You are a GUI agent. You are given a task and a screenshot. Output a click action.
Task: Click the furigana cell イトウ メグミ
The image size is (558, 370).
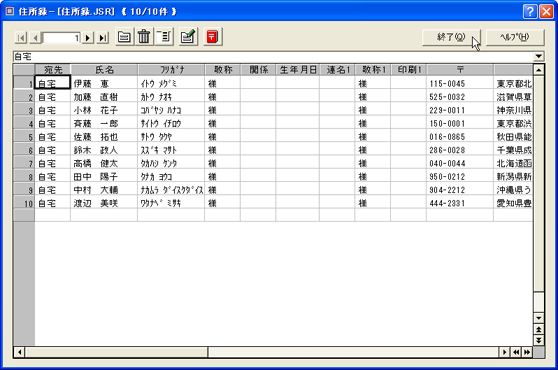[171, 83]
